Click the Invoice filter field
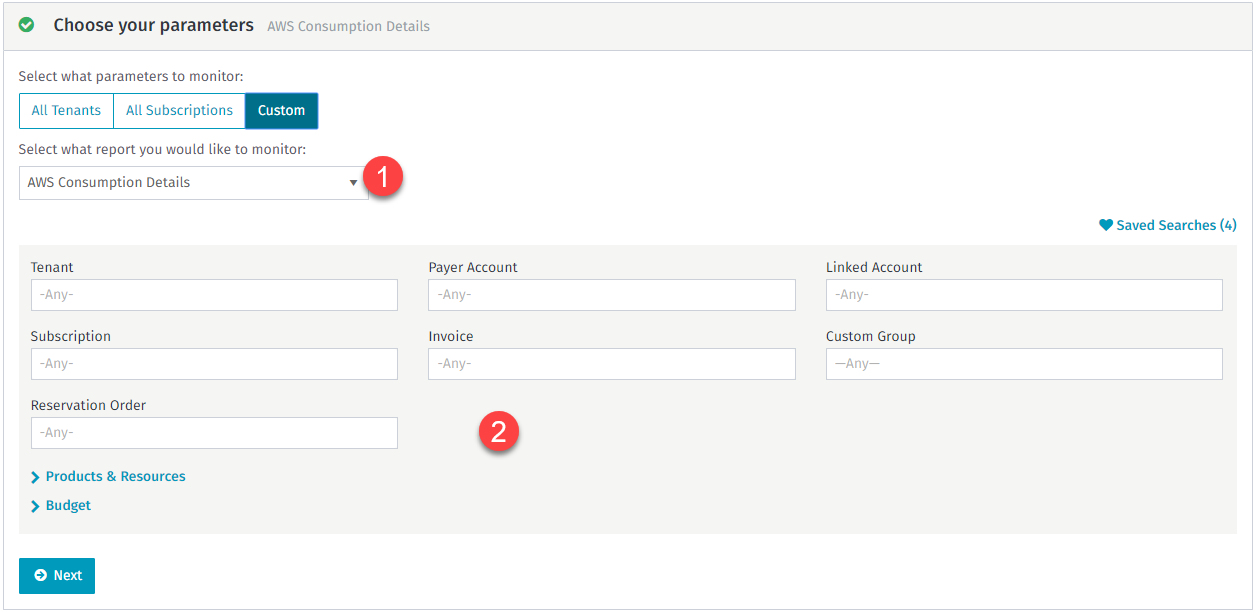This screenshot has width=1259, height=612. (611, 364)
